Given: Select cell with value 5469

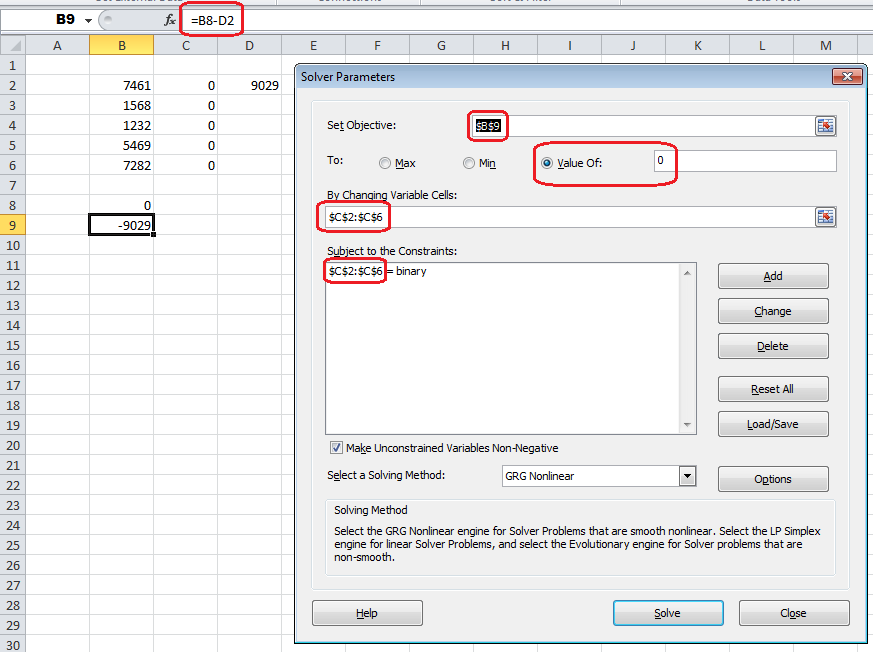Looking at the screenshot, I should [x=121, y=146].
